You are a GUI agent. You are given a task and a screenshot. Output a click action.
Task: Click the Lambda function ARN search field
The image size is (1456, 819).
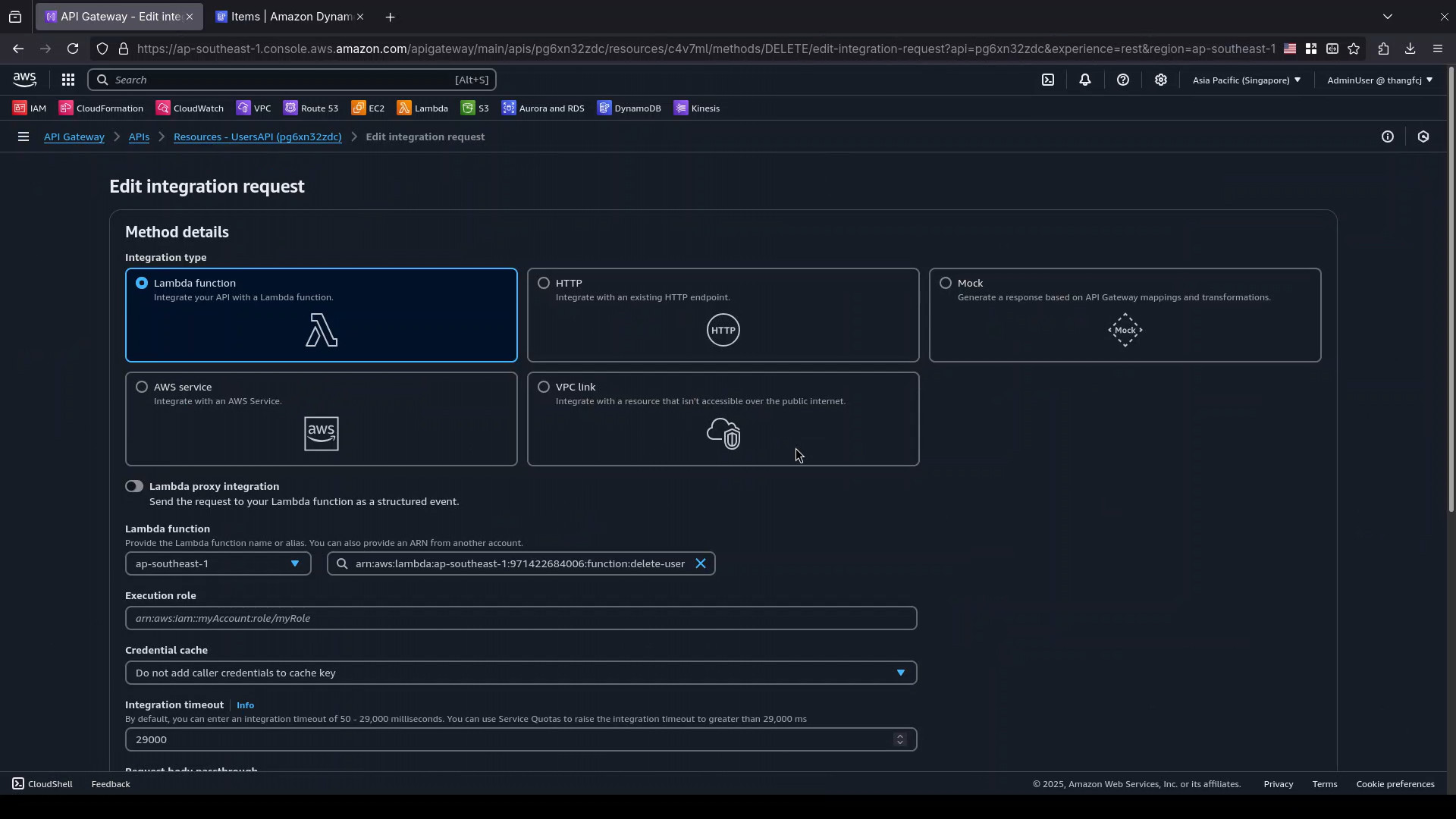point(521,563)
